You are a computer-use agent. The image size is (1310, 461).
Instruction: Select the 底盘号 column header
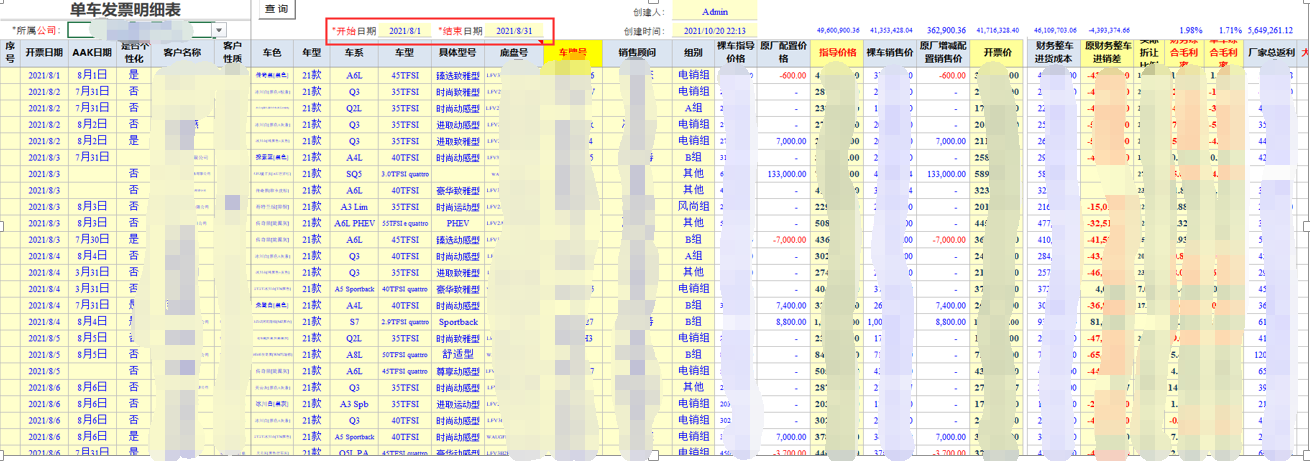click(513, 53)
